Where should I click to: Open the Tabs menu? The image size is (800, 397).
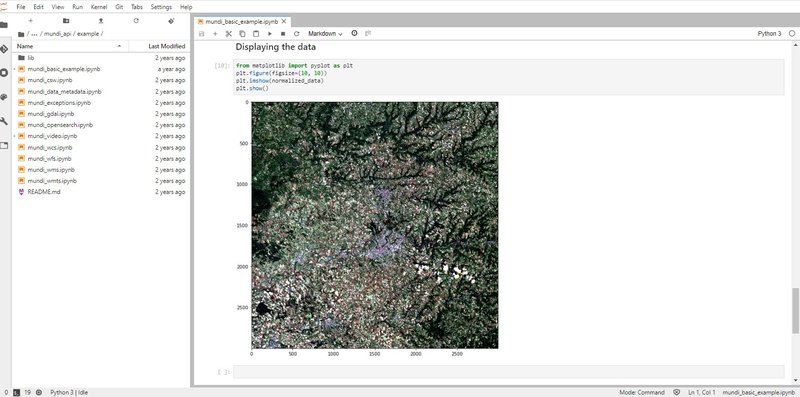click(x=137, y=7)
